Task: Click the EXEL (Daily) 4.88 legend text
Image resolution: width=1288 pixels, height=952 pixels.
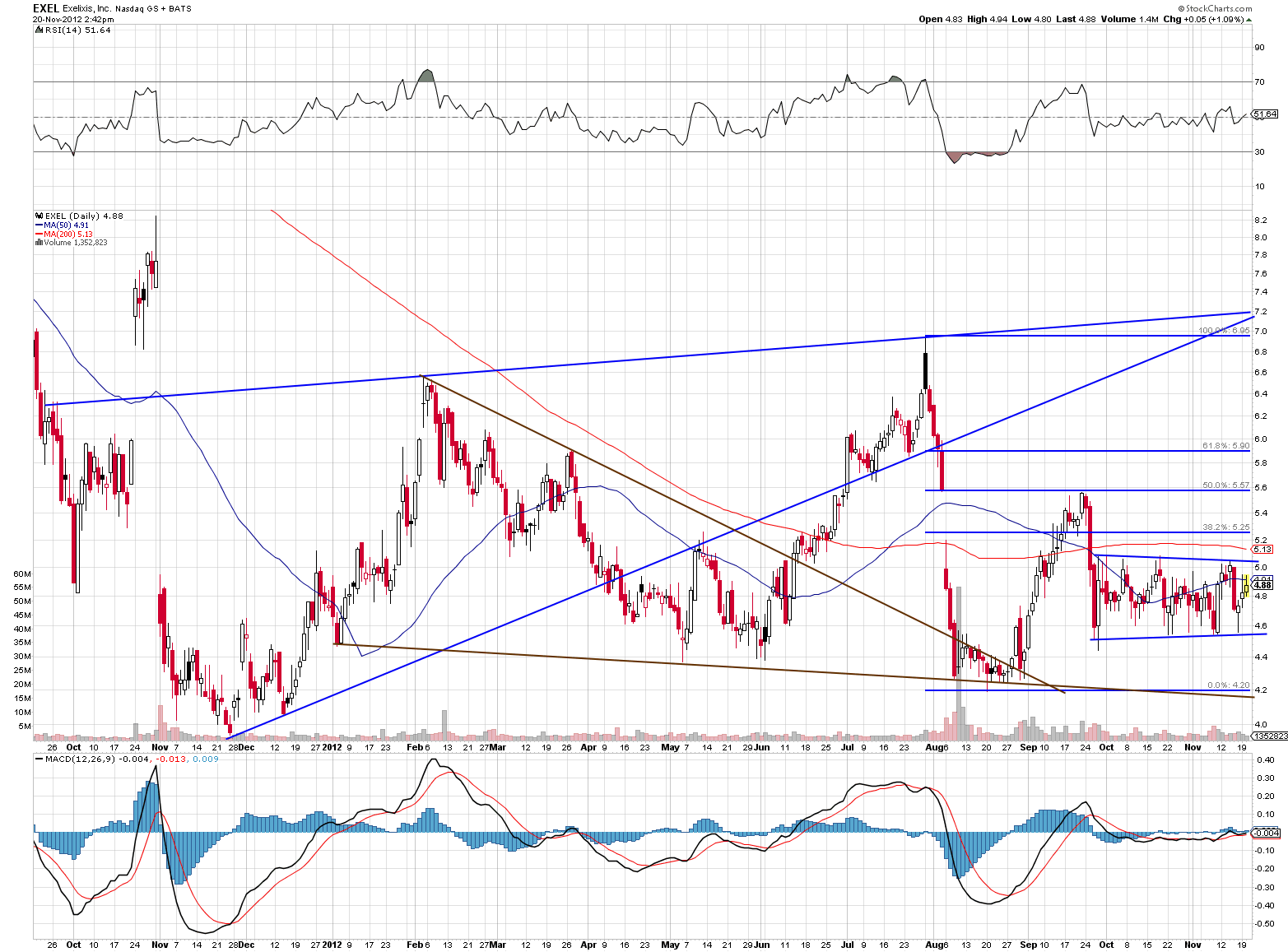Action: click(84, 216)
